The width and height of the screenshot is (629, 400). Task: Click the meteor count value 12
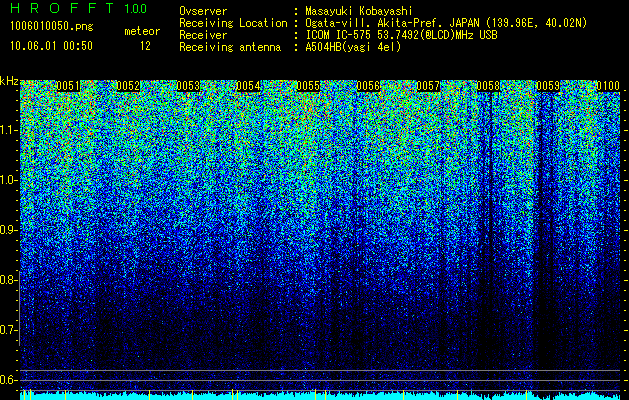(x=145, y=46)
